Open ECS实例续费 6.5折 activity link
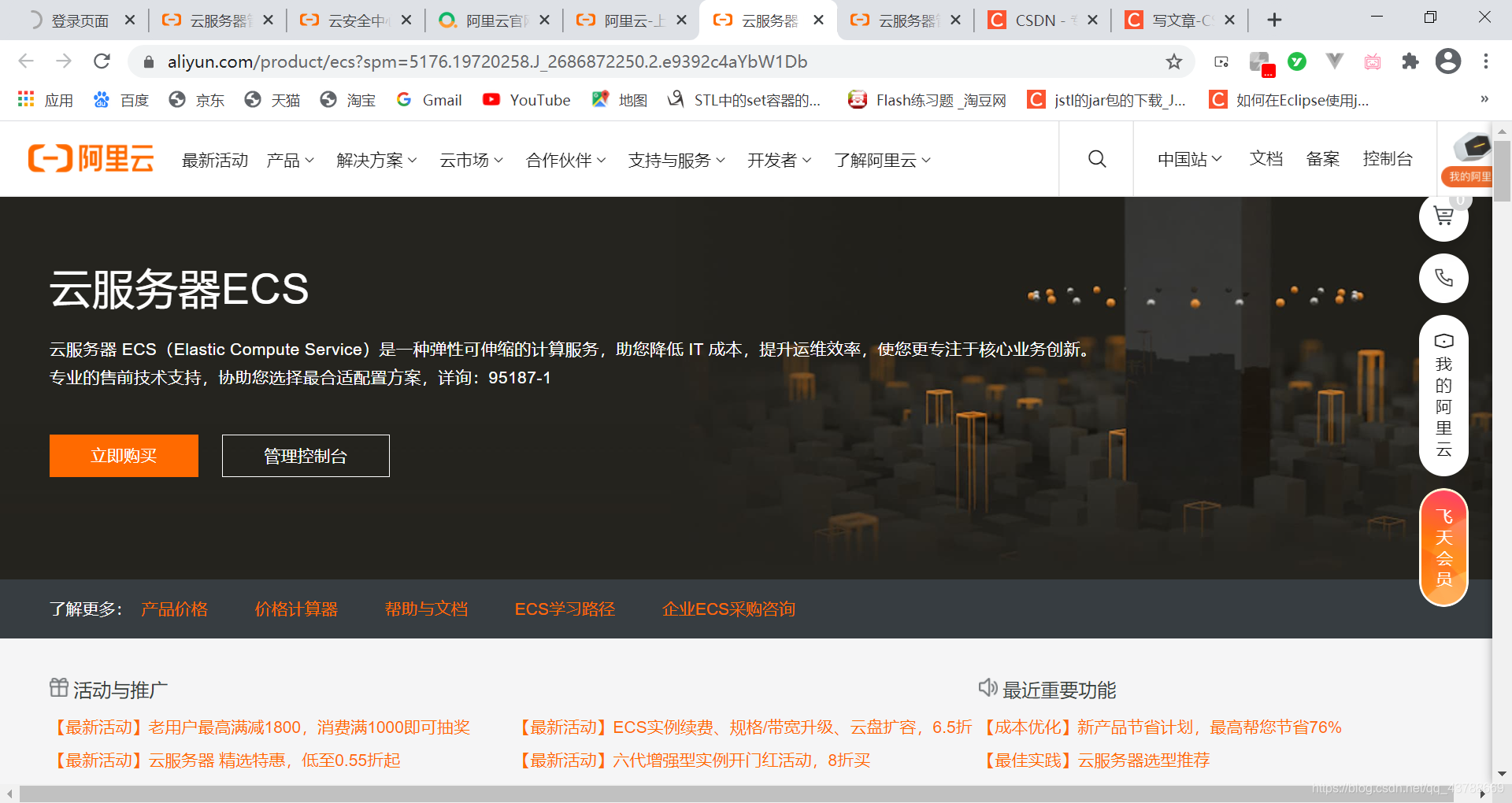Image resolution: width=1512 pixels, height=803 pixels. pos(743,727)
